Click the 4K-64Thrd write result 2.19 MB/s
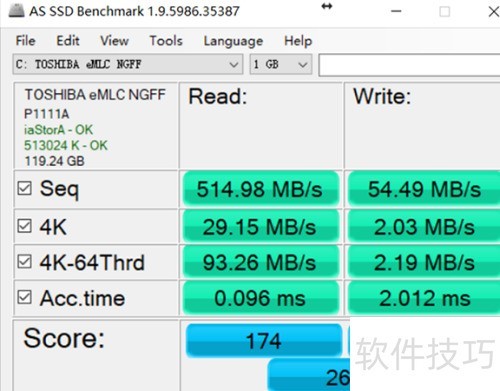Image resolution: width=500 pixels, height=391 pixels. [424, 262]
